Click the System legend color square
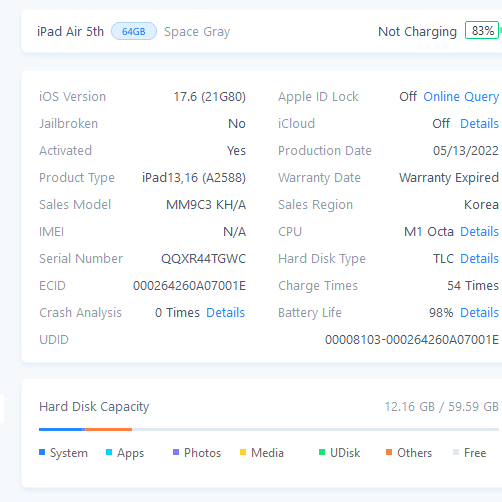Viewport: 502px width, 502px height. [x=42, y=452]
